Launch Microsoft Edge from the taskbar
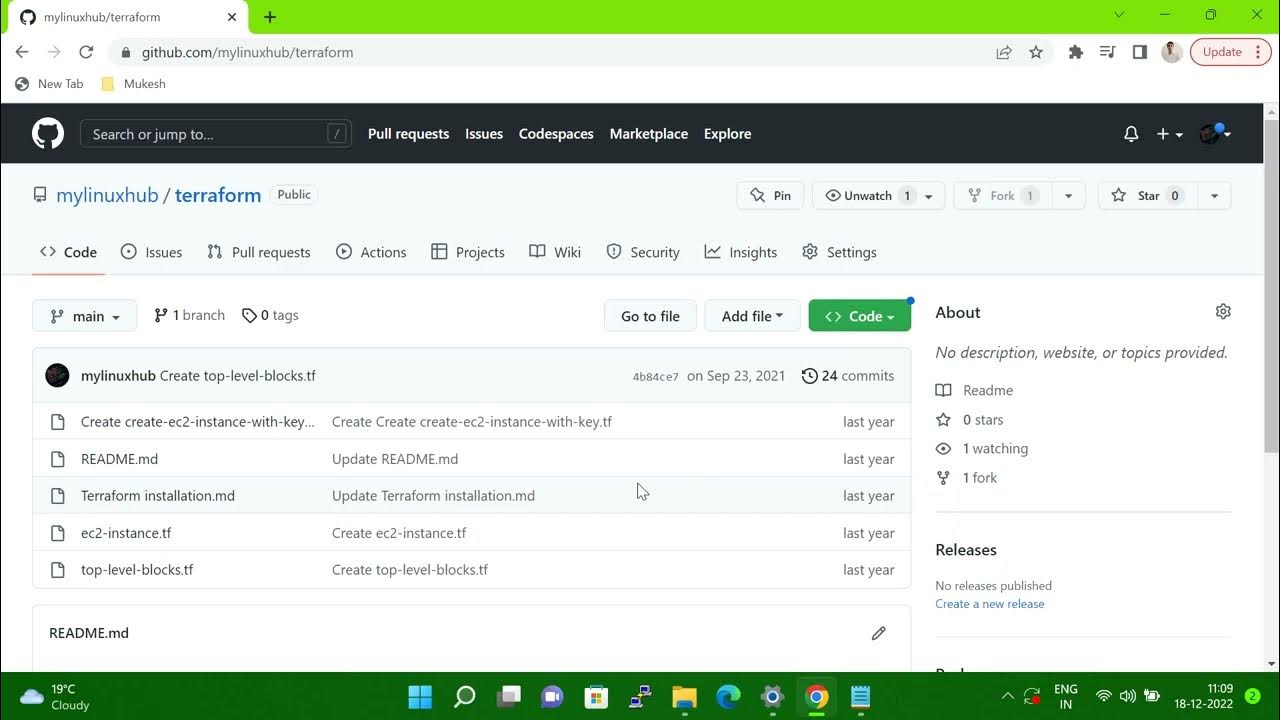The image size is (1280, 720). click(728, 696)
